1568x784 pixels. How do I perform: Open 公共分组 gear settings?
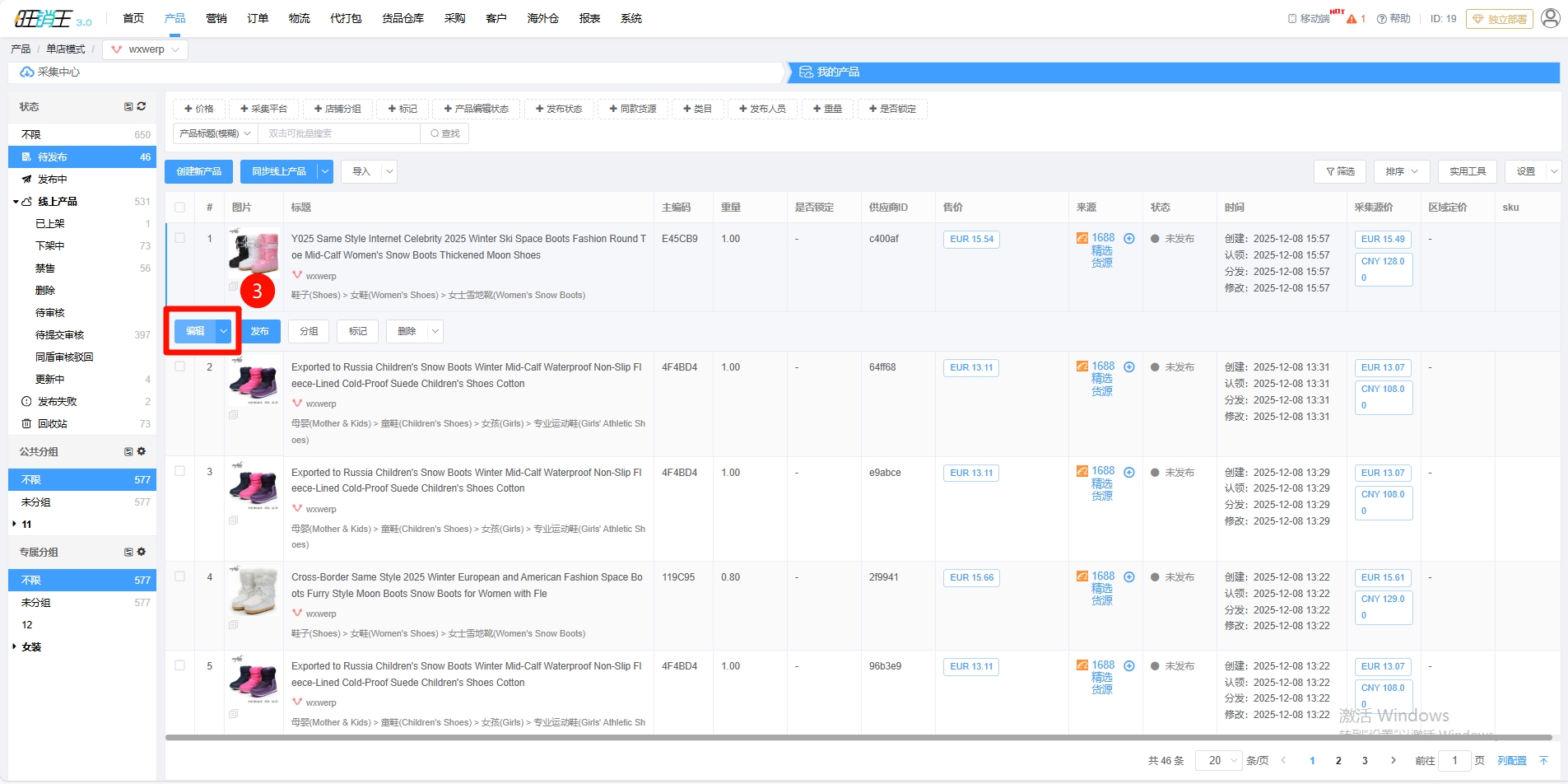[x=142, y=451]
